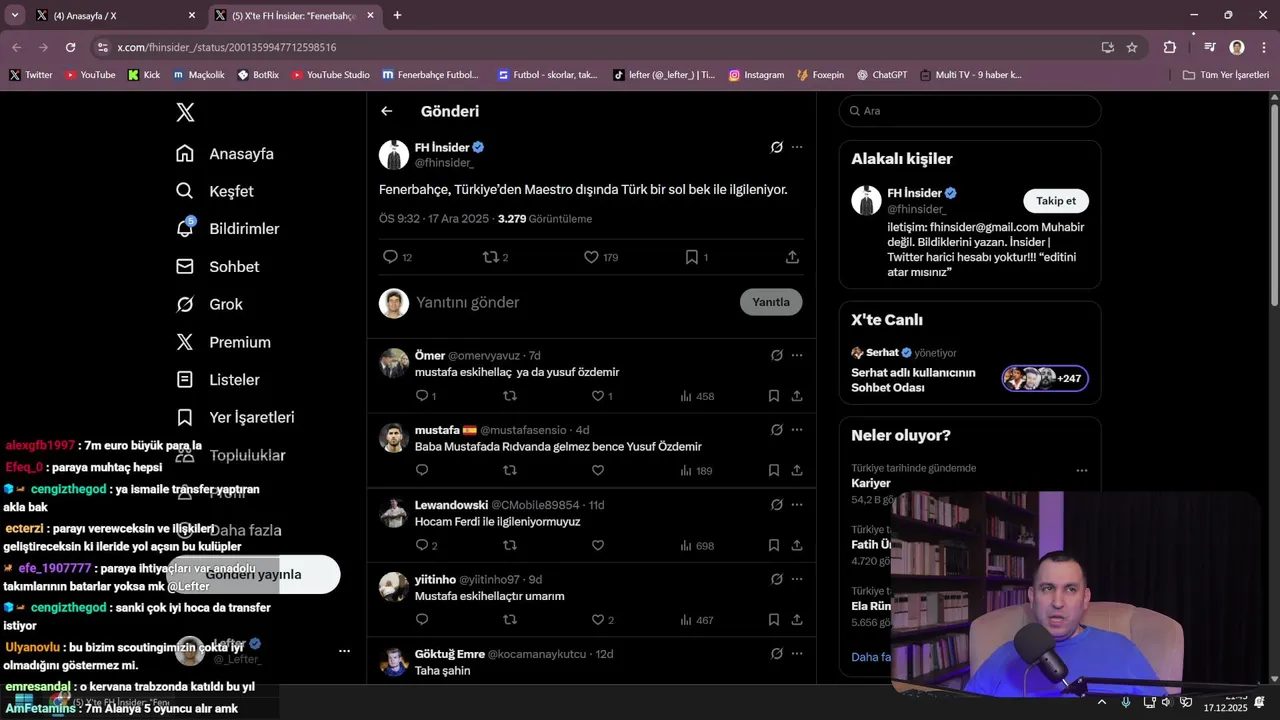The height and width of the screenshot is (720, 1280).
Task: Open YouTube Studio bookmark
Action: (x=330, y=75)
